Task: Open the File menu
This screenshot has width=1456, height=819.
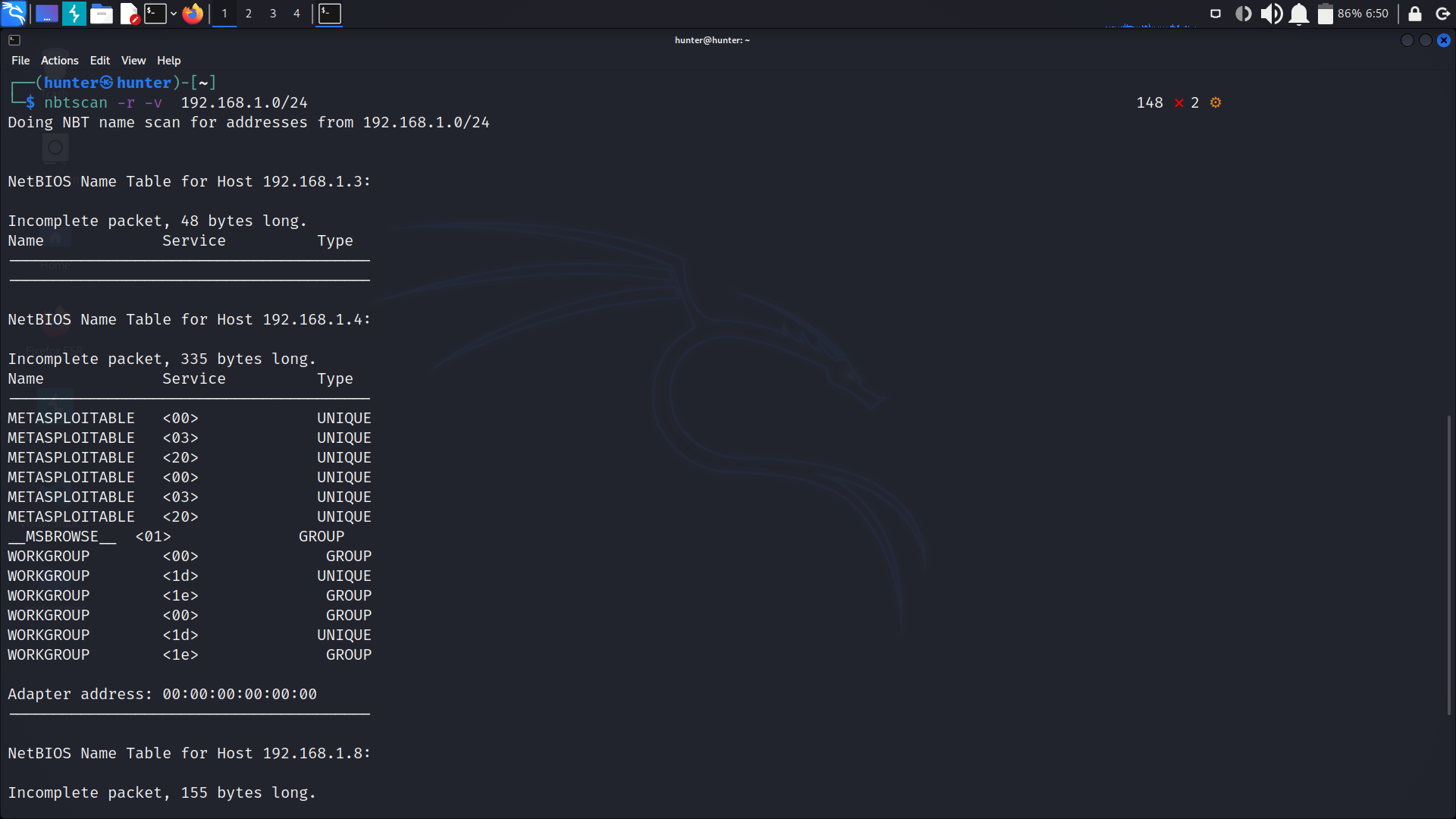Action: coord(20,61)
